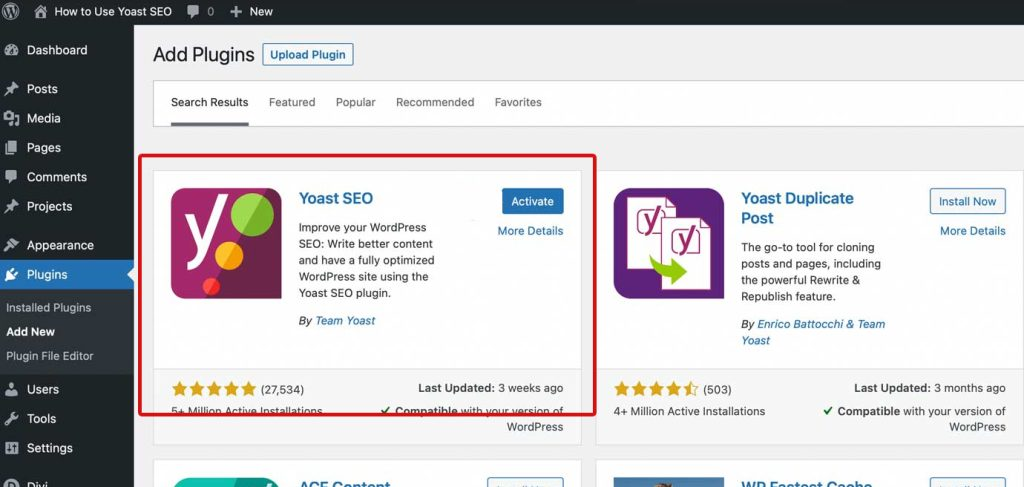Click the Dashboard gauge icon

point(12,50)
